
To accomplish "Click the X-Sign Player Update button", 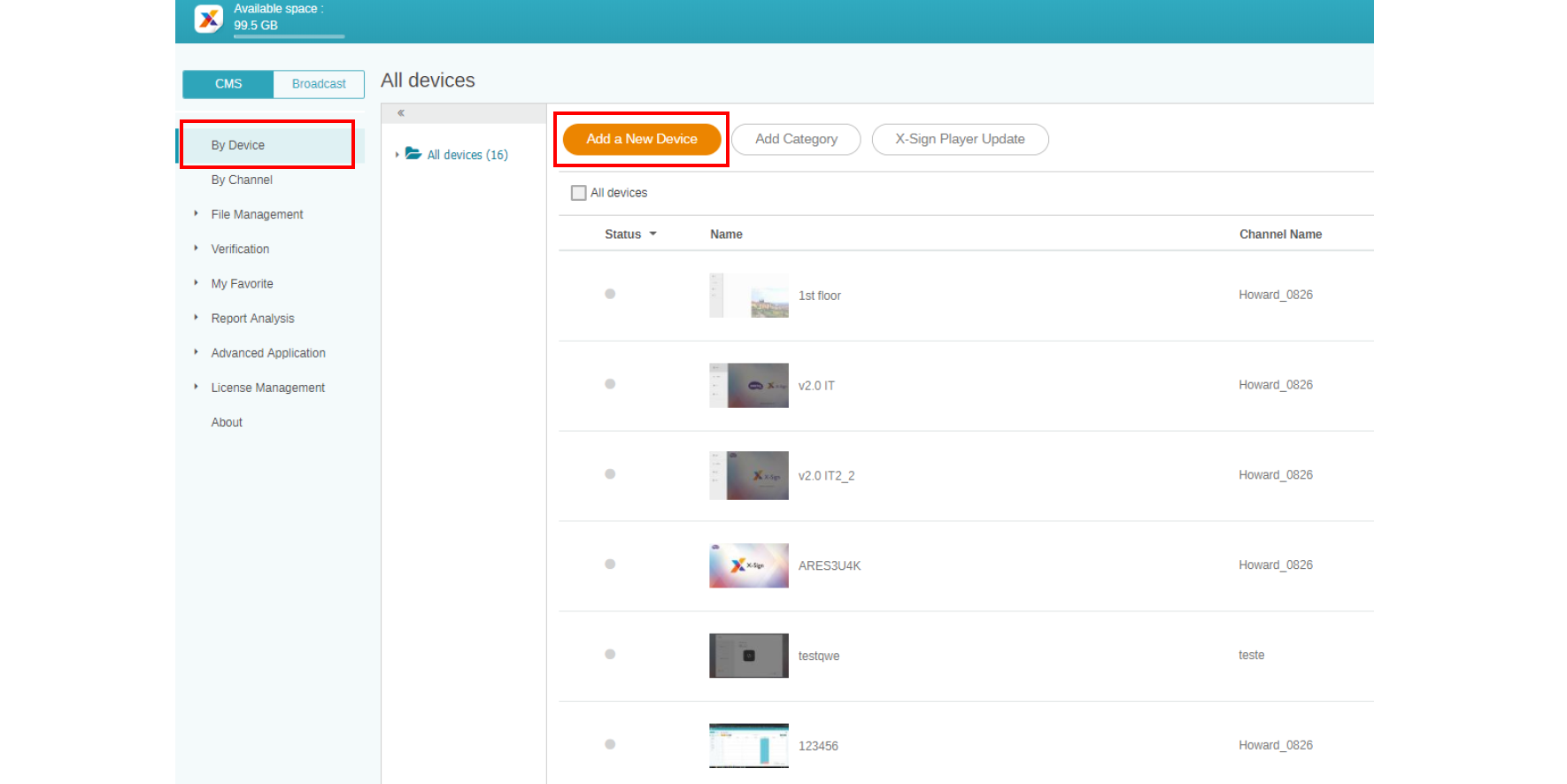I will 960,139.
